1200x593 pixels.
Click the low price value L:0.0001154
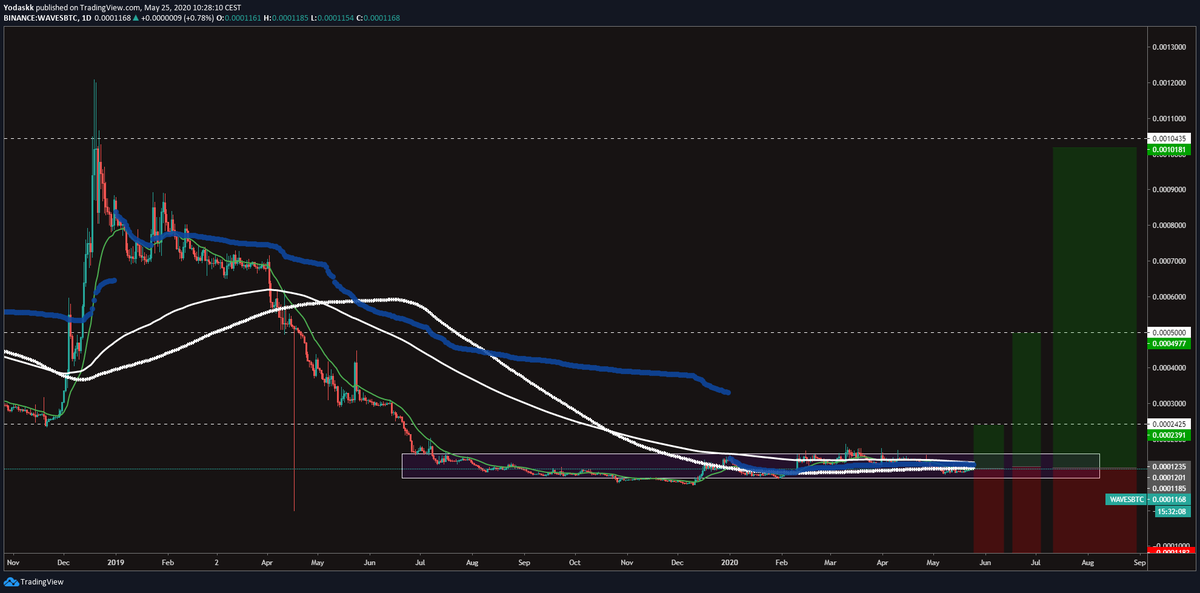click(331, 17)
